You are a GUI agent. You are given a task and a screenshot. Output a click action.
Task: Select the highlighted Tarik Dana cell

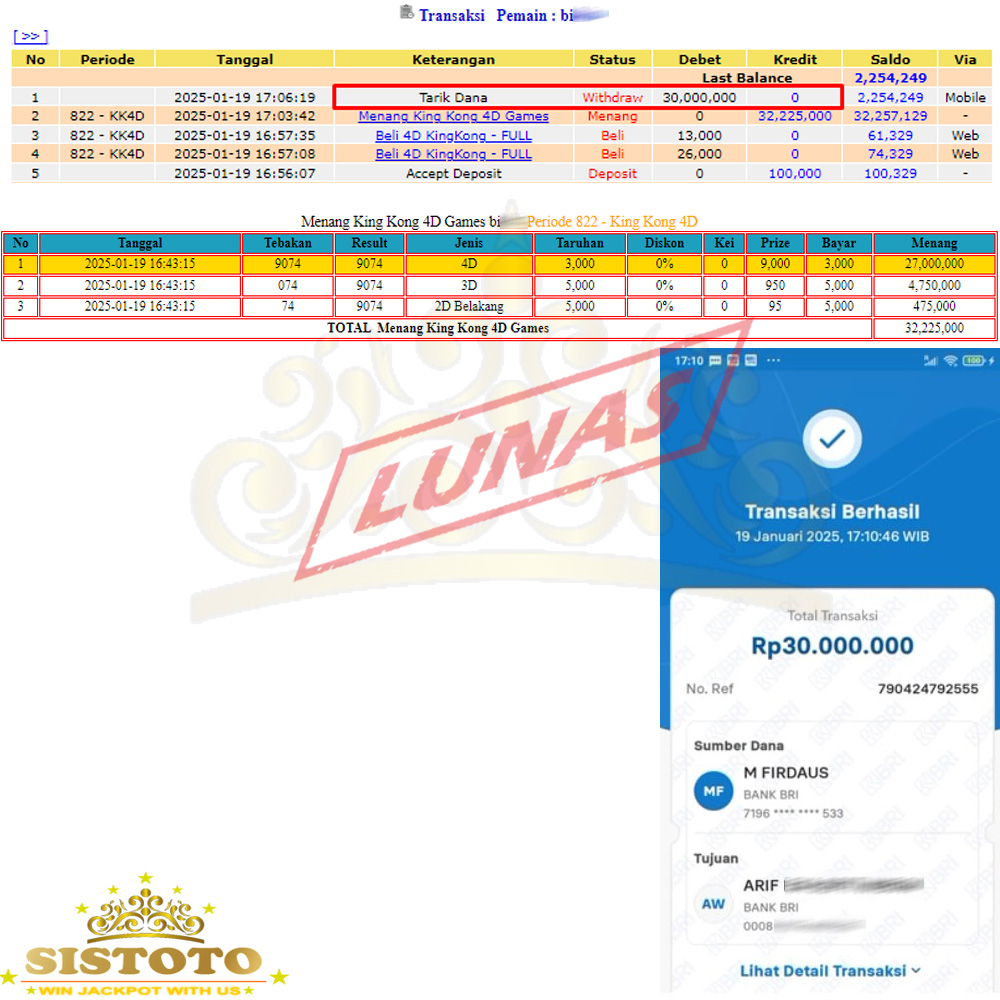point(453,97)
